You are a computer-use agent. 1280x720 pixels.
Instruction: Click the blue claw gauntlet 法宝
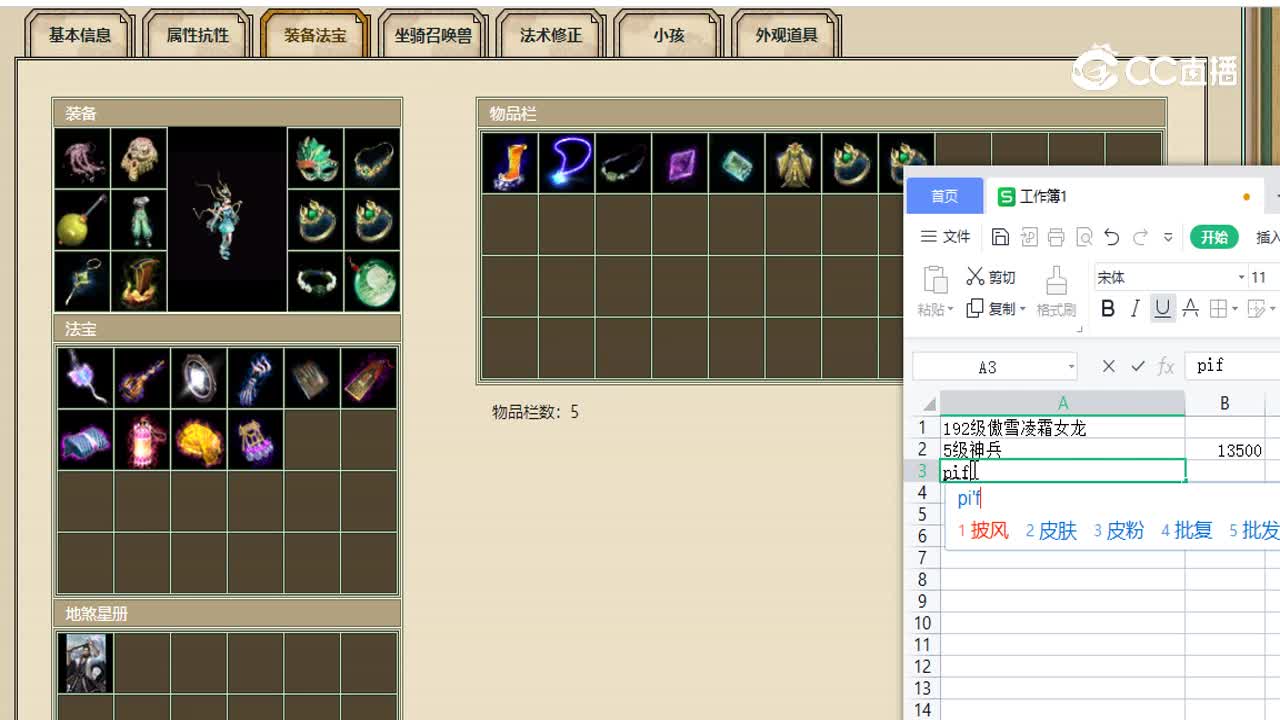point(255,378)
